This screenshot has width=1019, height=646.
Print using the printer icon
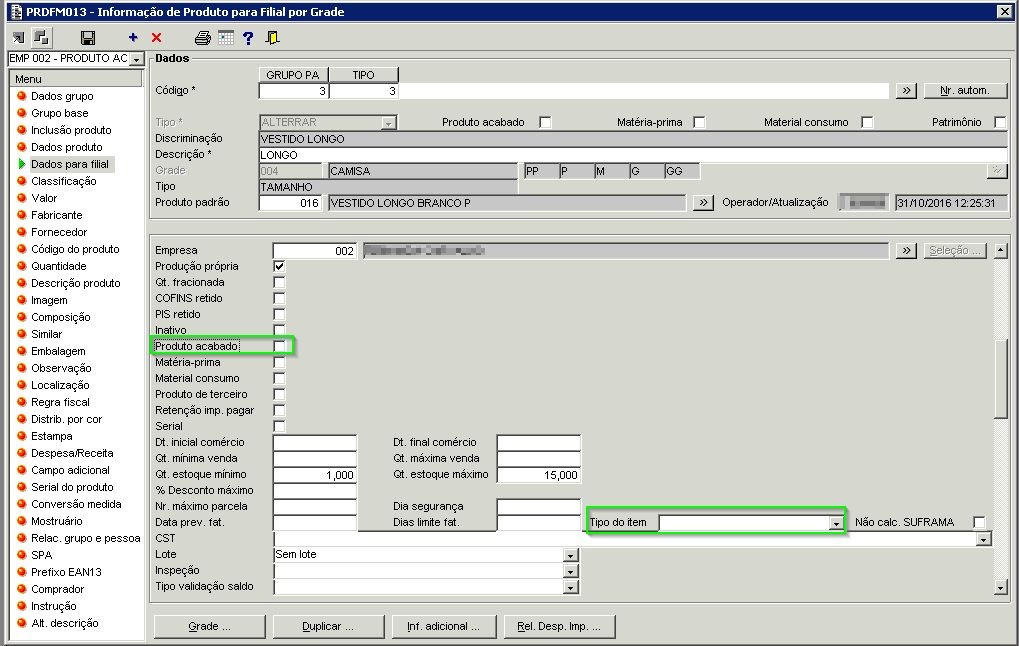(203, 38)
